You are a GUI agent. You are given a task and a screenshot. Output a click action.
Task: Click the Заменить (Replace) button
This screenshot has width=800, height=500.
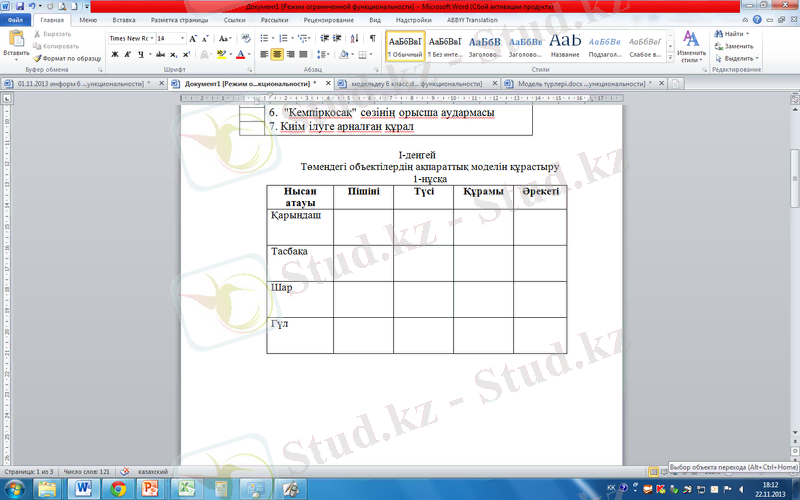click(733, 46)
